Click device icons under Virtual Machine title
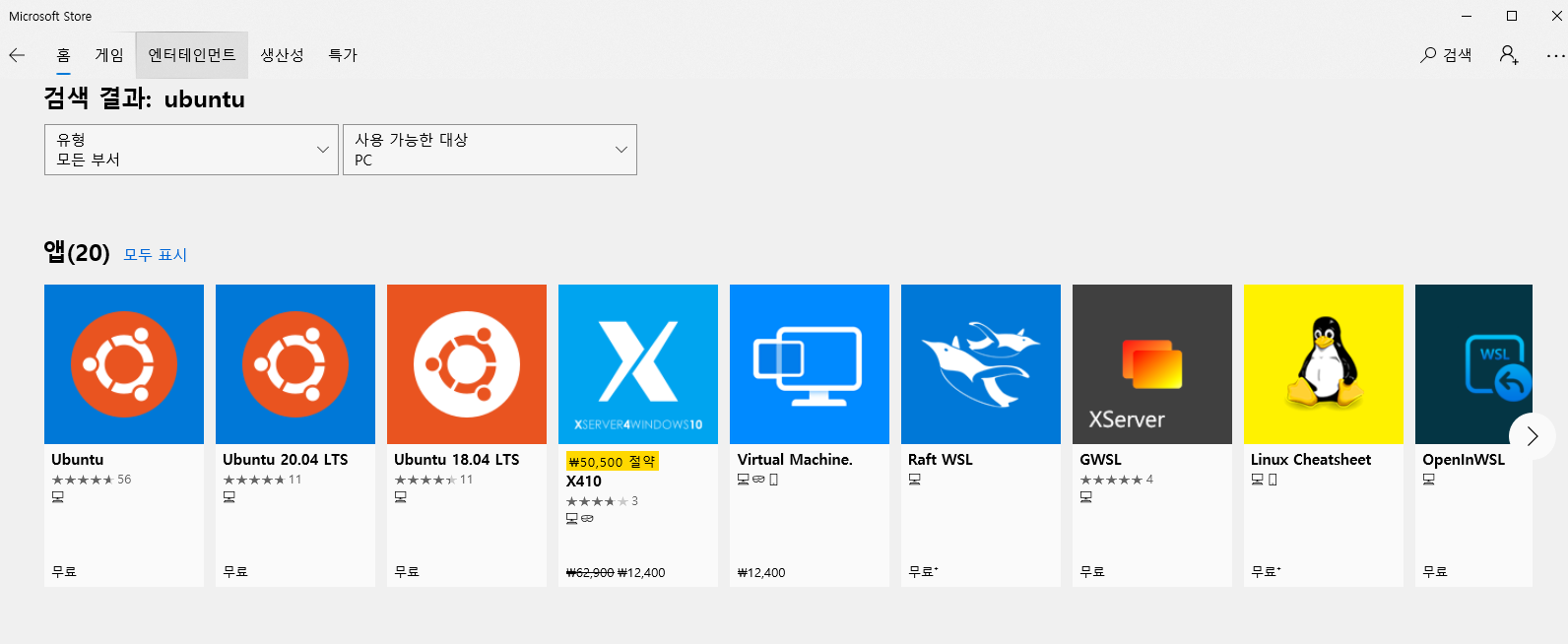This screenshot has height=644, width=1568. [757, 480]
